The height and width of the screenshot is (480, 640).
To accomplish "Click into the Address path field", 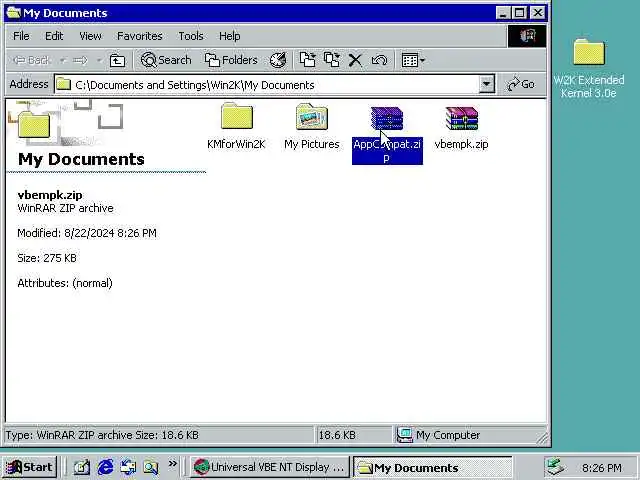I will click(x=267, y=84).
